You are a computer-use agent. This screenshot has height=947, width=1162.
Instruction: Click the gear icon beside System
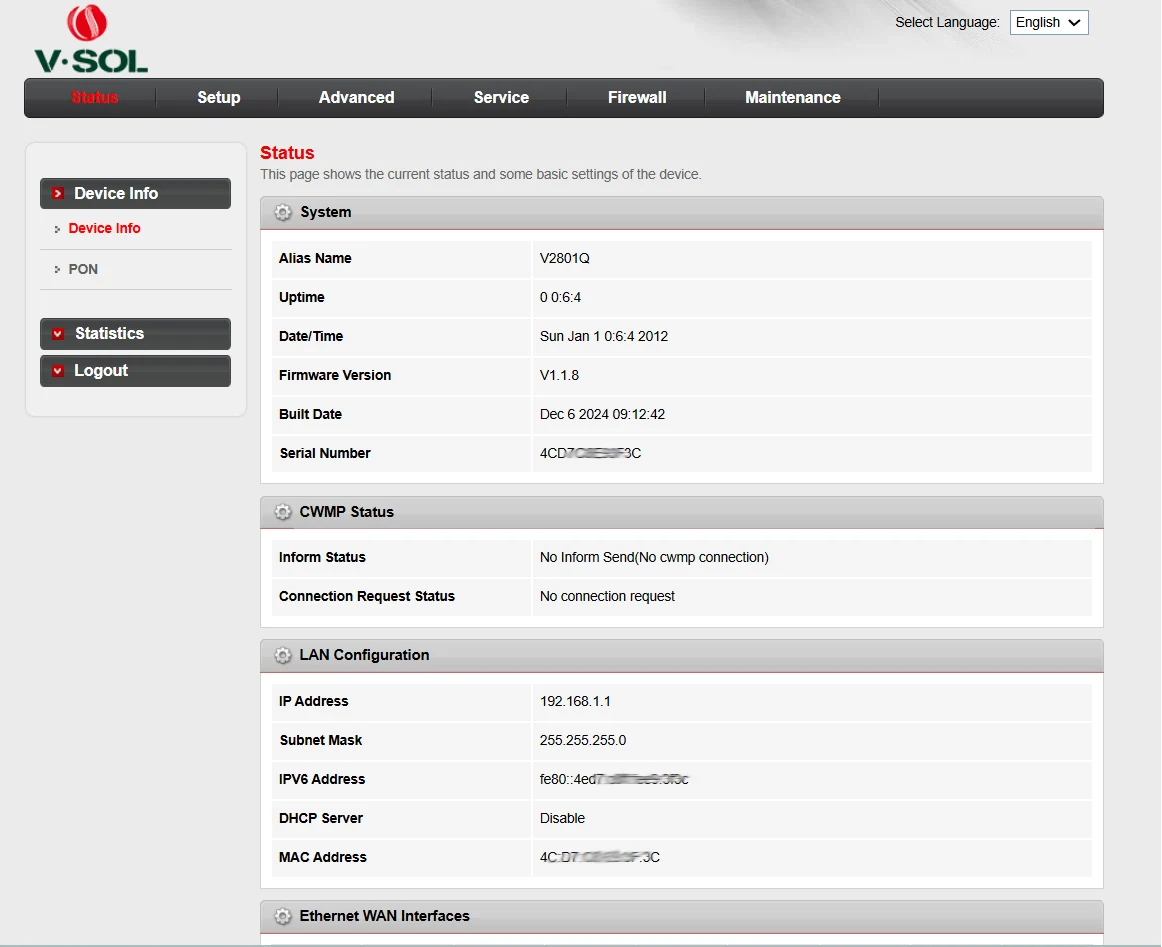point(283,213)
